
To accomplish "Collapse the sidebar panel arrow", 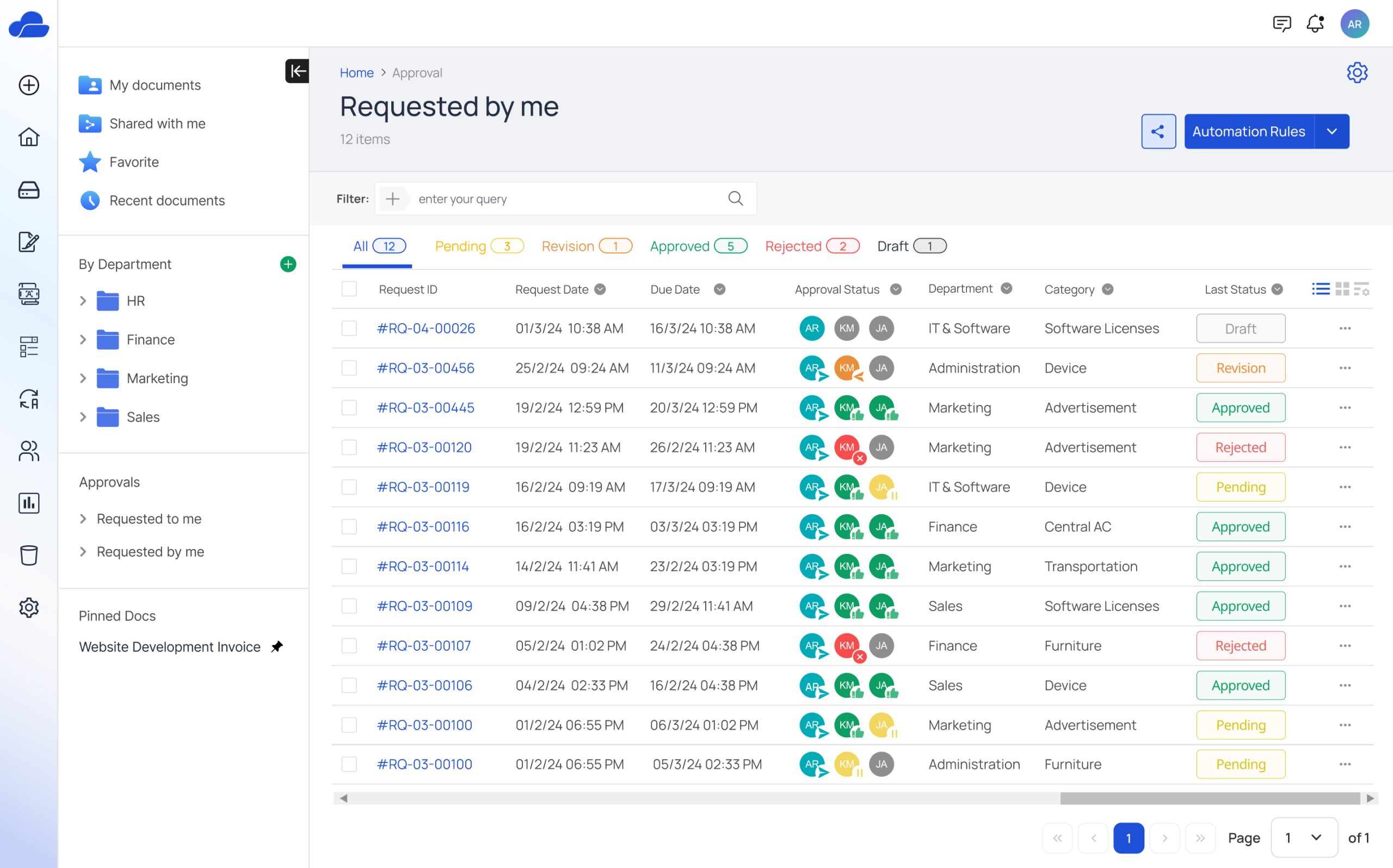I will (x=297, y=71).
